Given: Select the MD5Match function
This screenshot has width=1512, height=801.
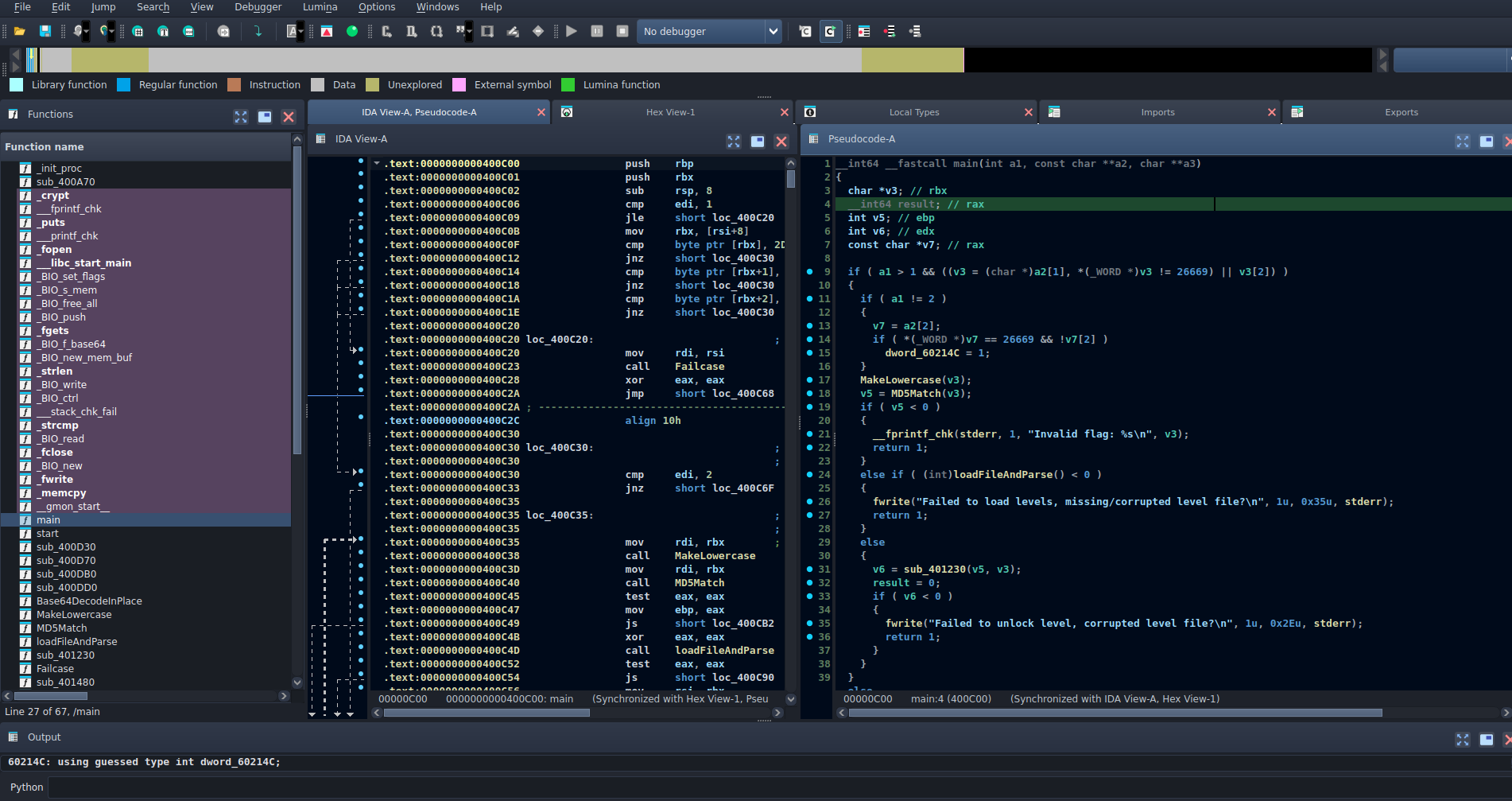Looking at the screenshot, I should (61, 628).
